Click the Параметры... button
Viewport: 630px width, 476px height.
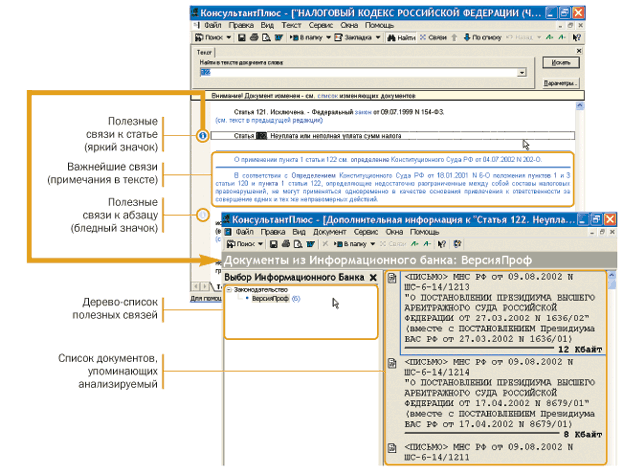(x=561, y=83)
